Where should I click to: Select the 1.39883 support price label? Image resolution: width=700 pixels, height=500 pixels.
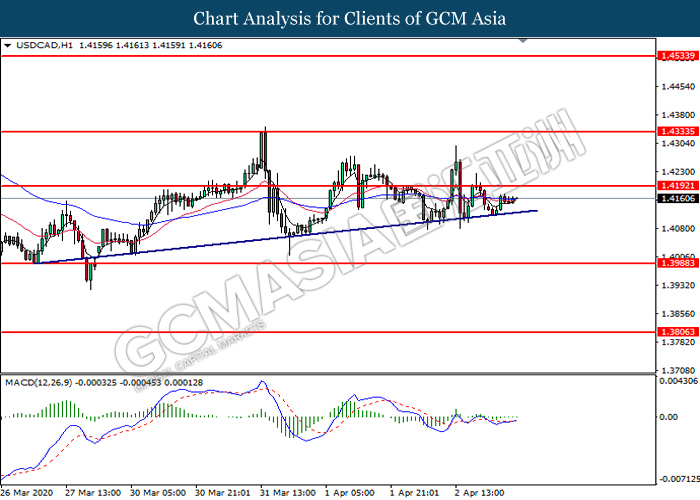pos(674,263)
